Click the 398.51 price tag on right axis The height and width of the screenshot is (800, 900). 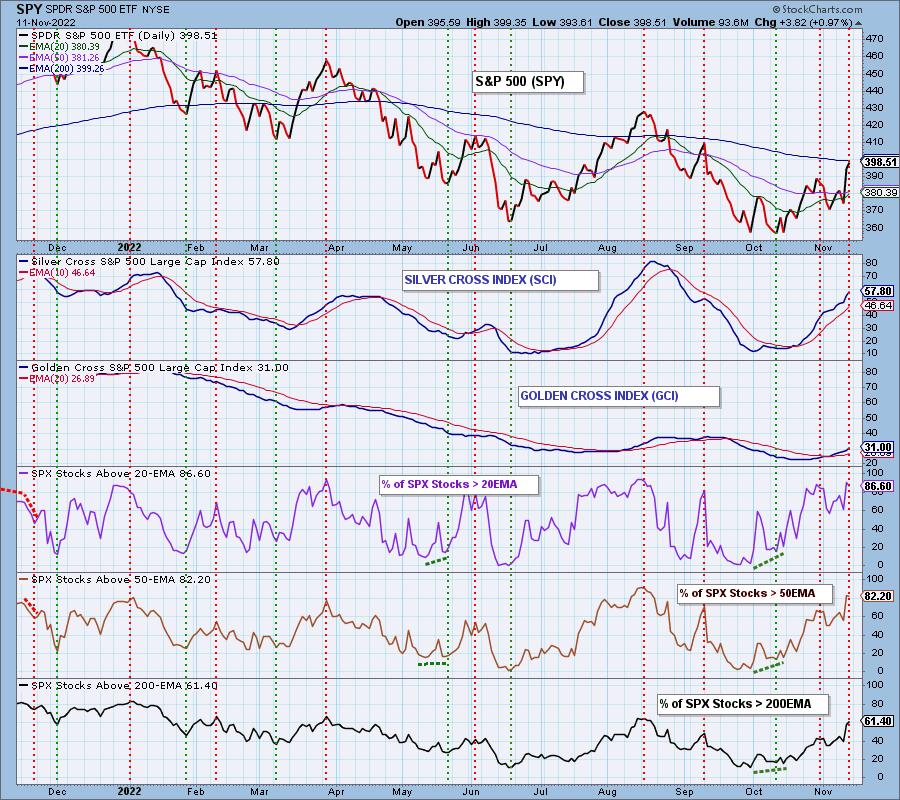click(x=880, y=162)
